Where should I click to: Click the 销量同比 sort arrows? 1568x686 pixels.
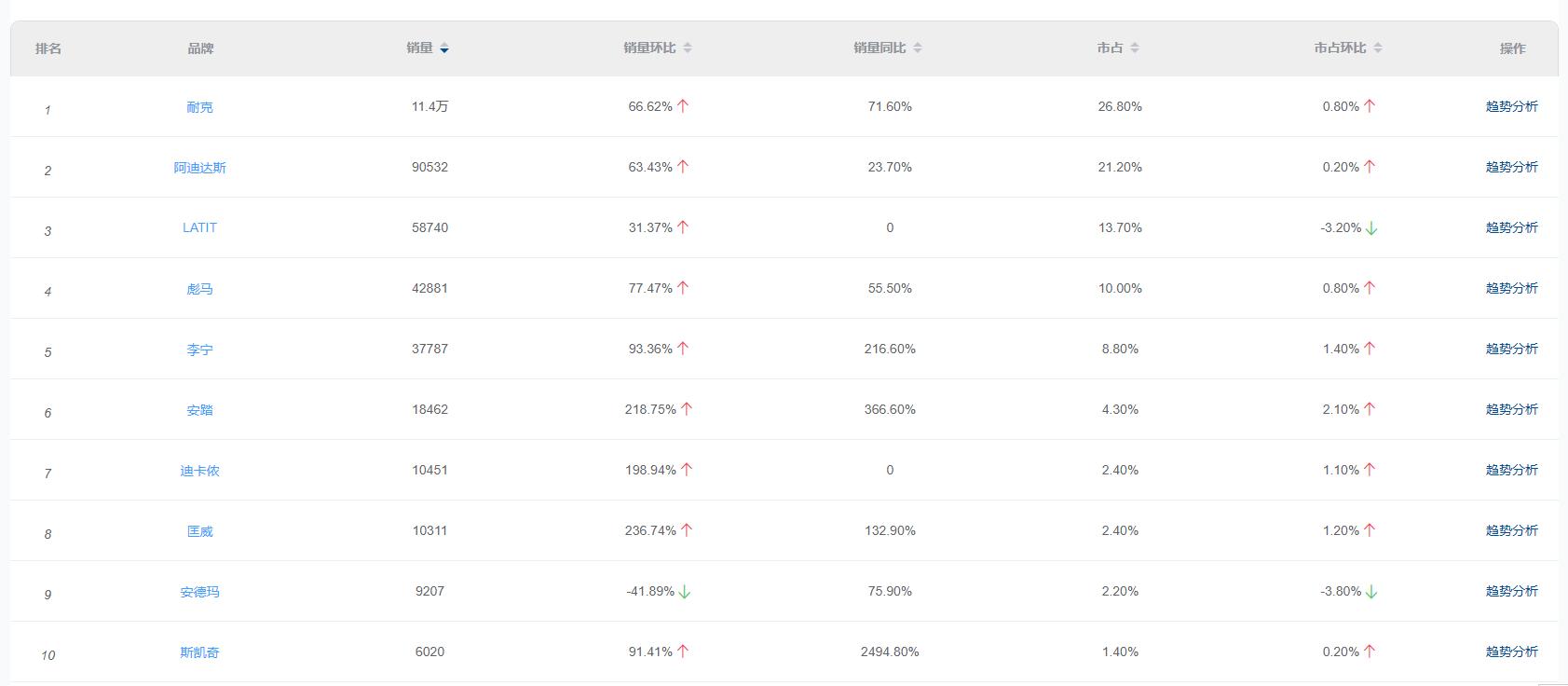pos(918,48)
